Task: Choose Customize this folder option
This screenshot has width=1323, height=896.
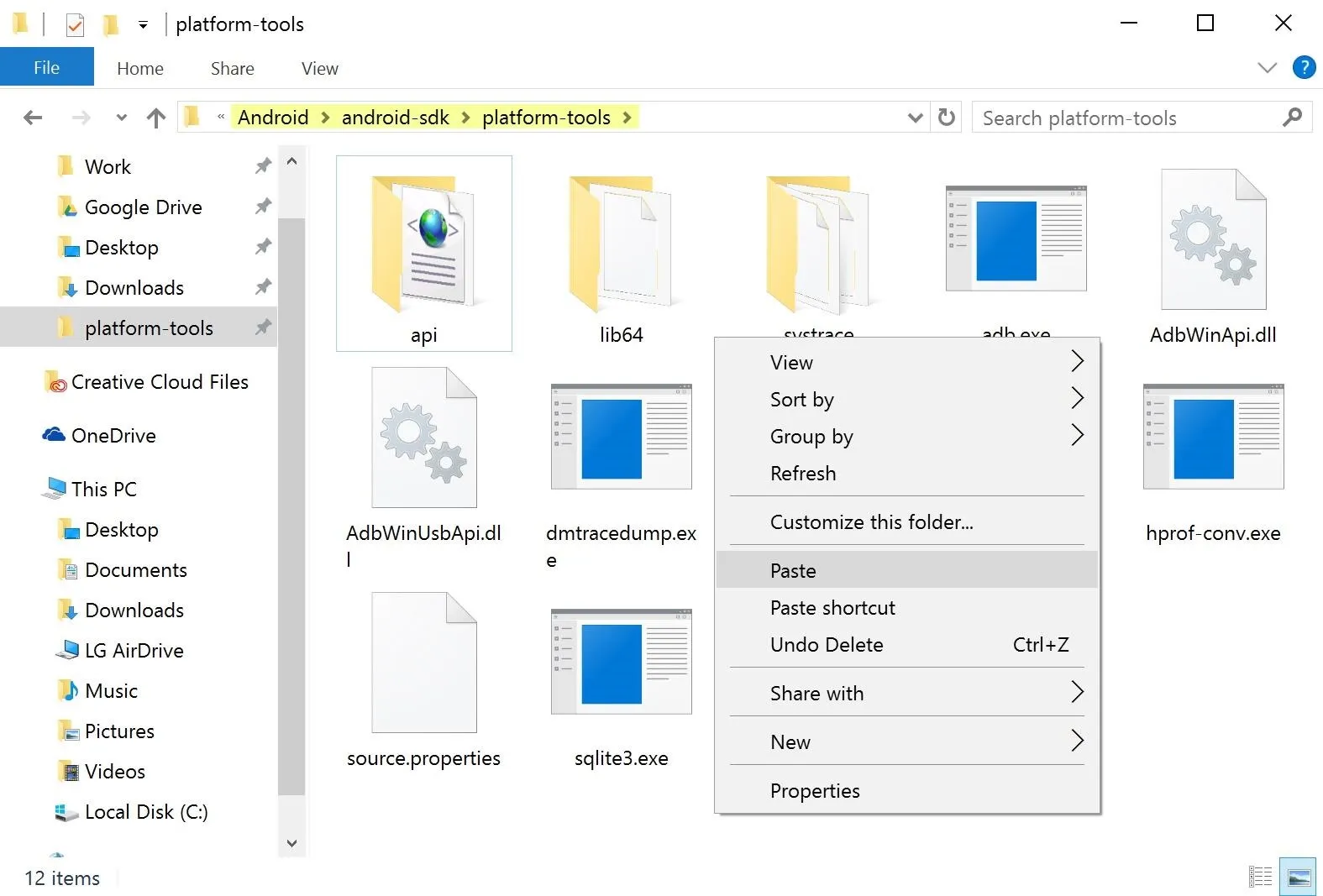Action: 907,521
